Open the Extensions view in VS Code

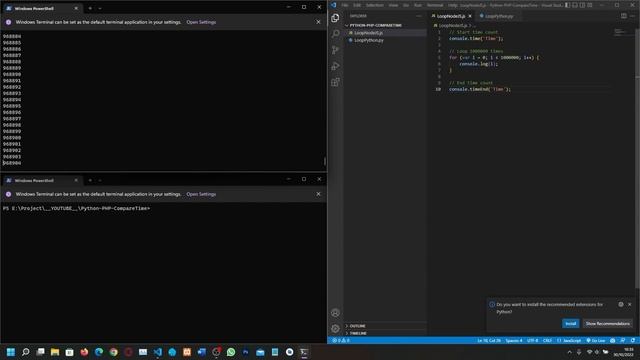point(335,82)
